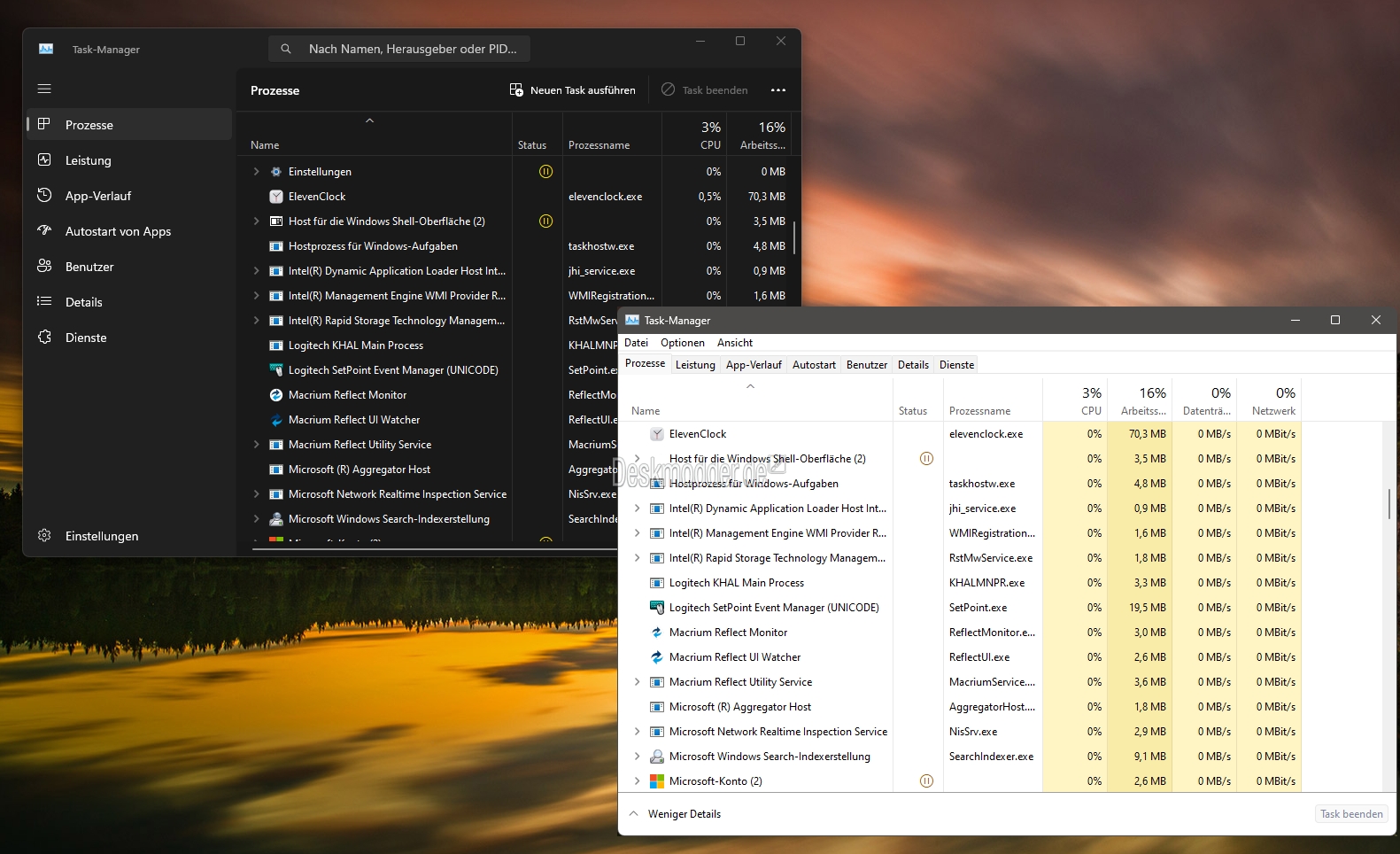Screen dimensions: 1400x854
Task: Click Leistung icon in dark sidebar
Action: coord(44,159)
